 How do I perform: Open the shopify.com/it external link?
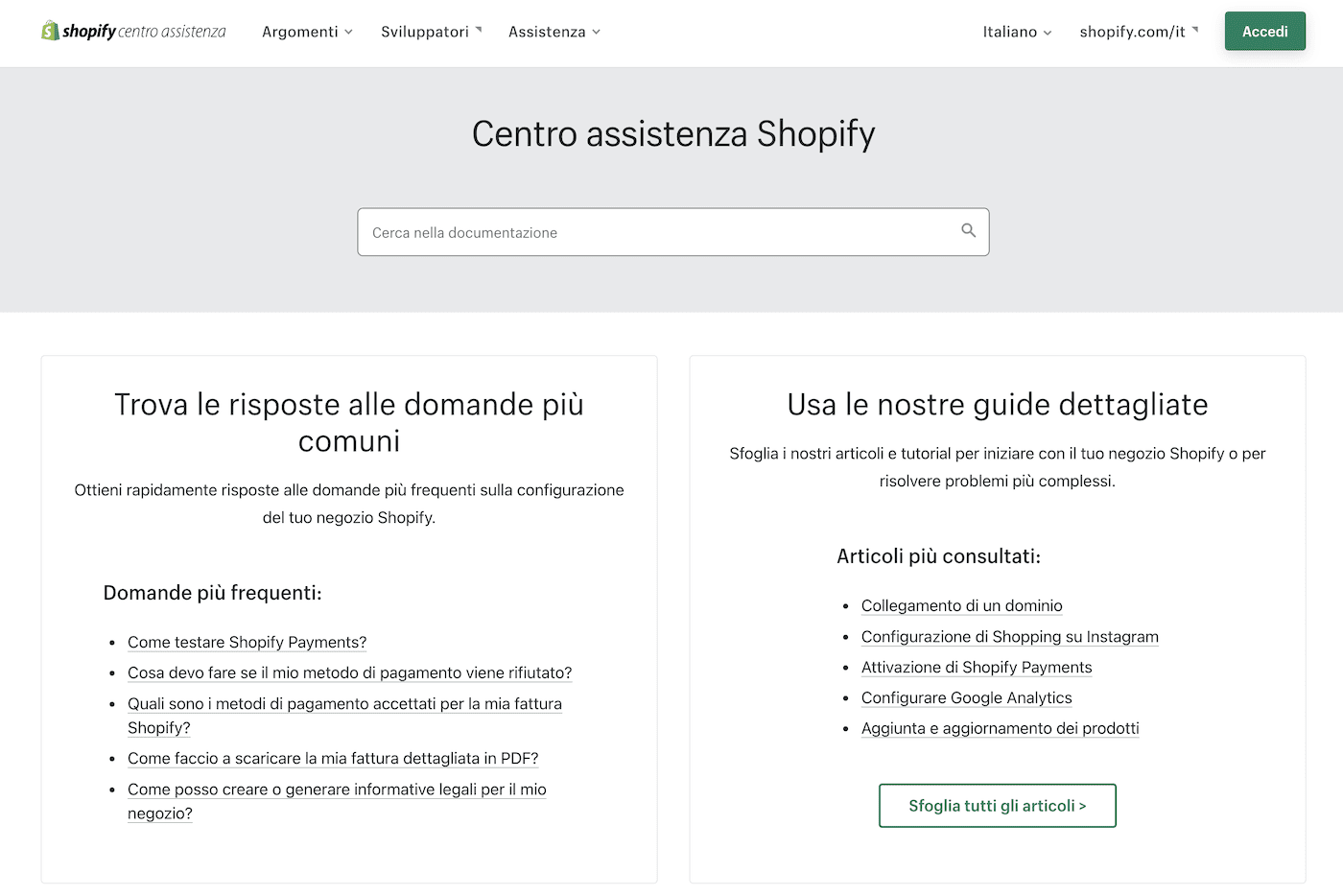(1139, 32)
